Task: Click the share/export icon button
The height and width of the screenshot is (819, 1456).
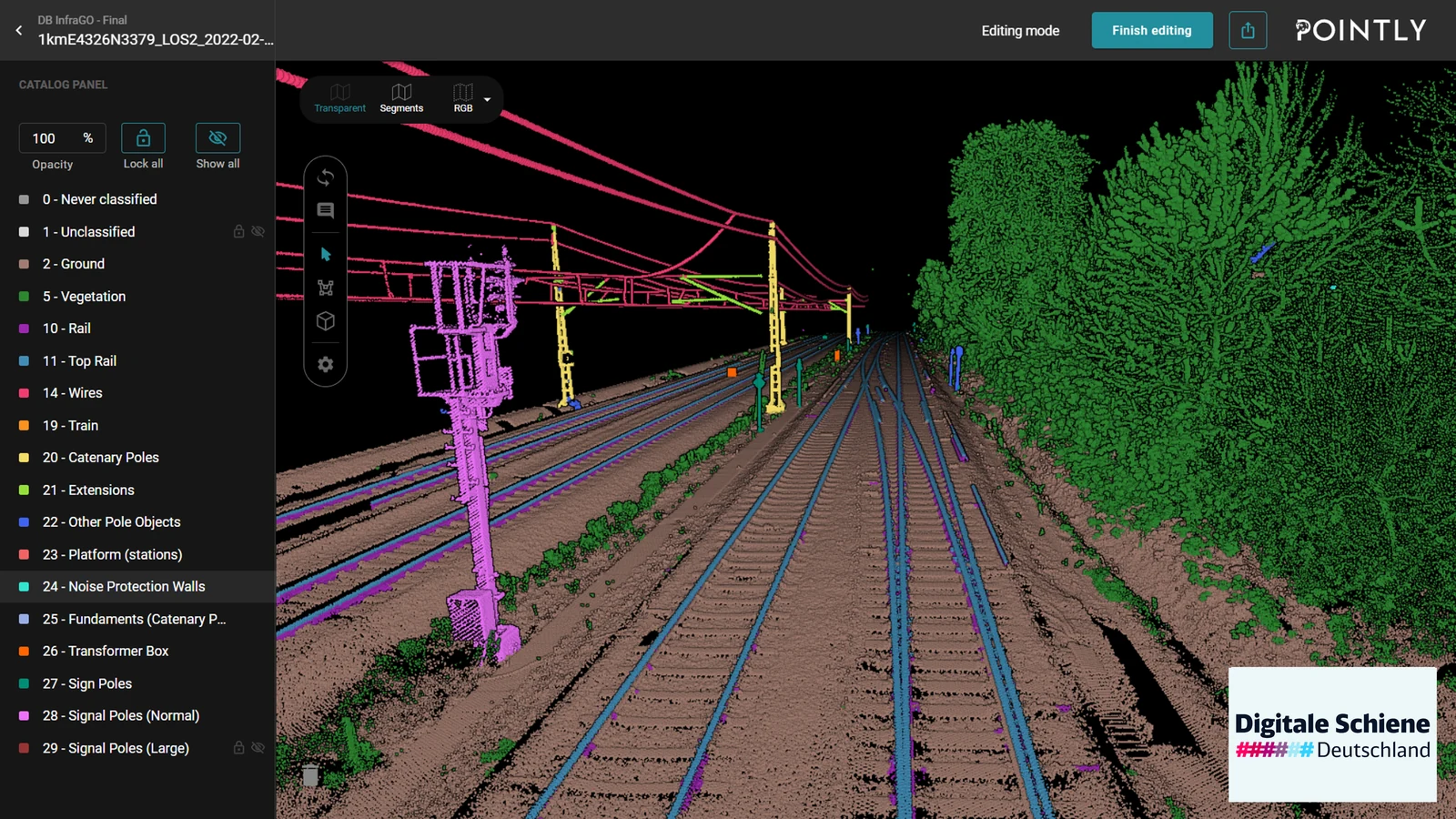Action: pyautogui.click(x=1248, y=30)
